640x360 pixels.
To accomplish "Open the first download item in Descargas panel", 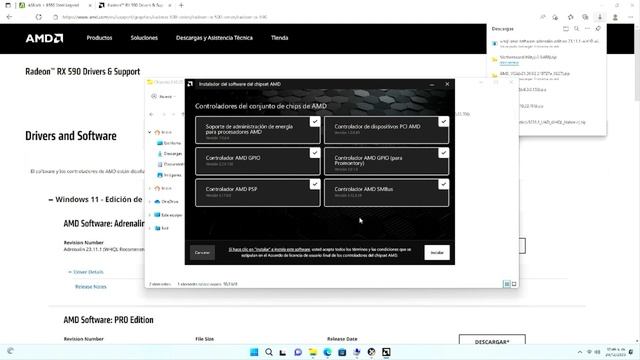I will [x=546, y=43].
